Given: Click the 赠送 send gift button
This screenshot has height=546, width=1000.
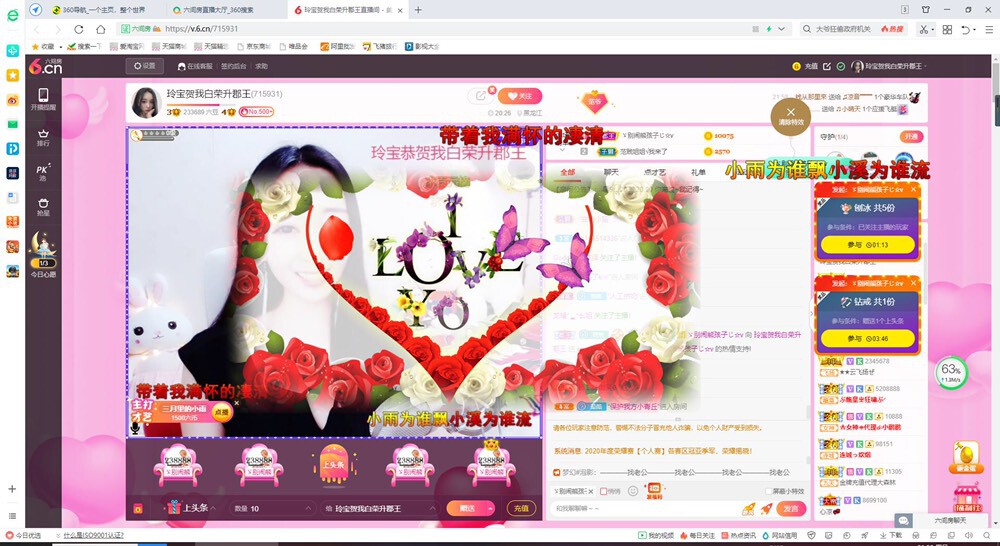Looking at the screenshot, I should click(467, 508).
